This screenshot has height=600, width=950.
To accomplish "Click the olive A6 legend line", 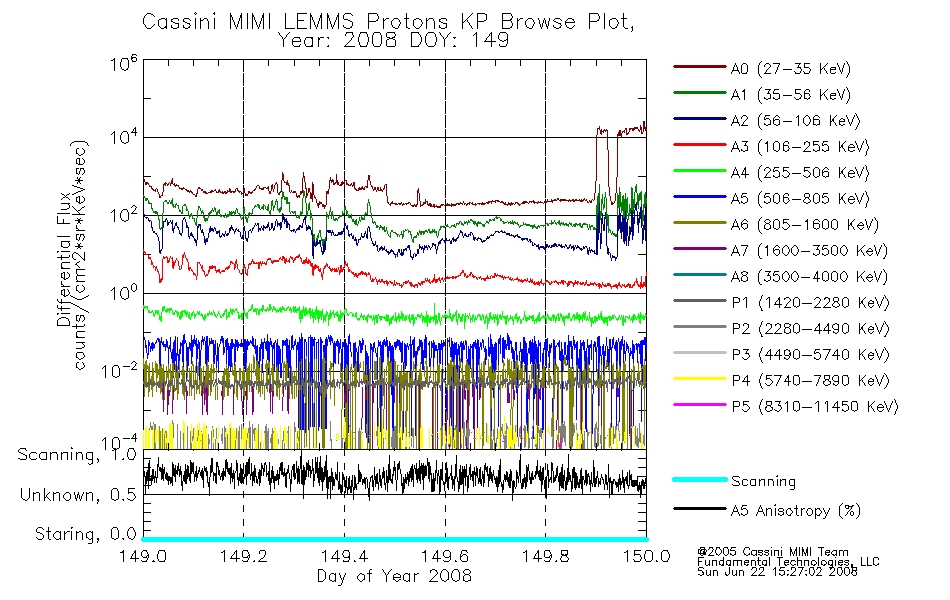I will pyautogui.click(x=700, y=222).
